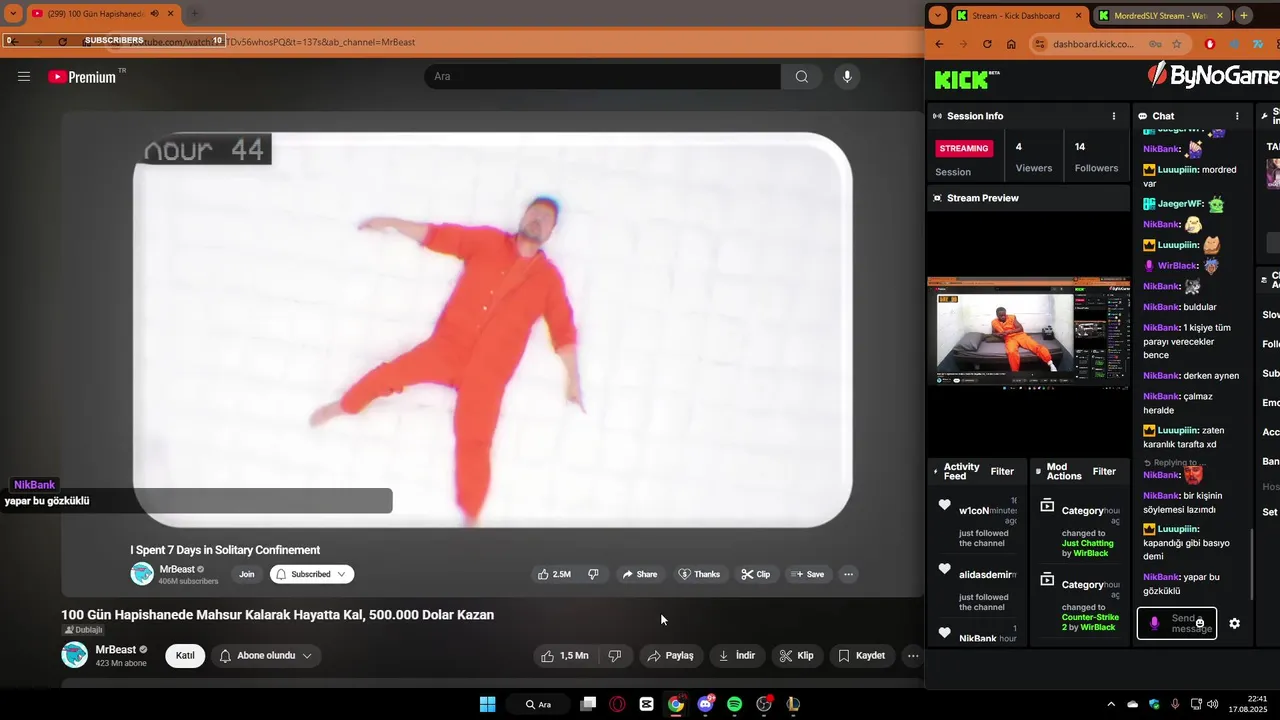This screenshot has width=1280, height=720.
Task: Reload the YouTube page
Action: click(x=62, y=42)
